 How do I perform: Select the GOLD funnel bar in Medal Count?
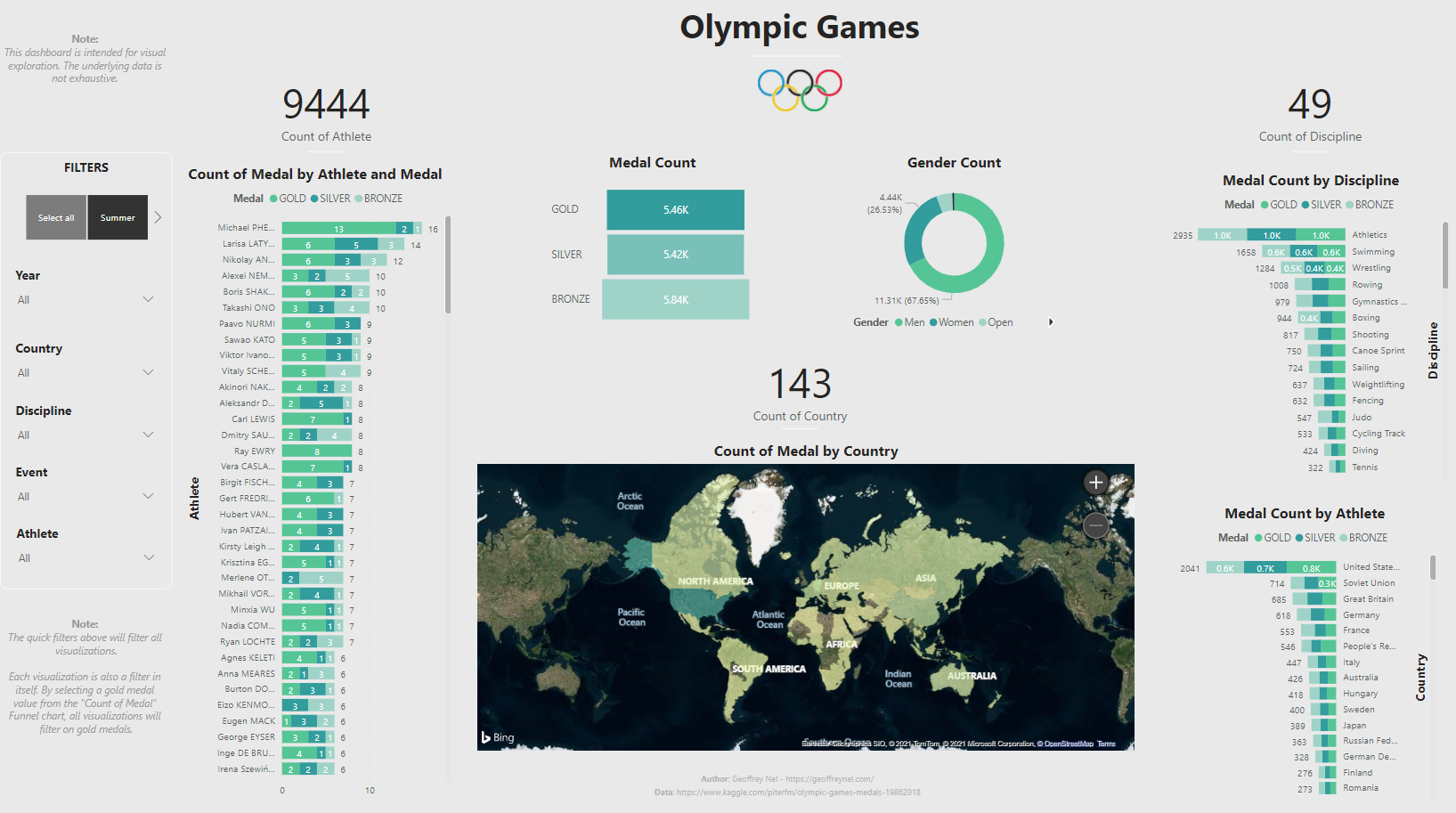point(675,210)
